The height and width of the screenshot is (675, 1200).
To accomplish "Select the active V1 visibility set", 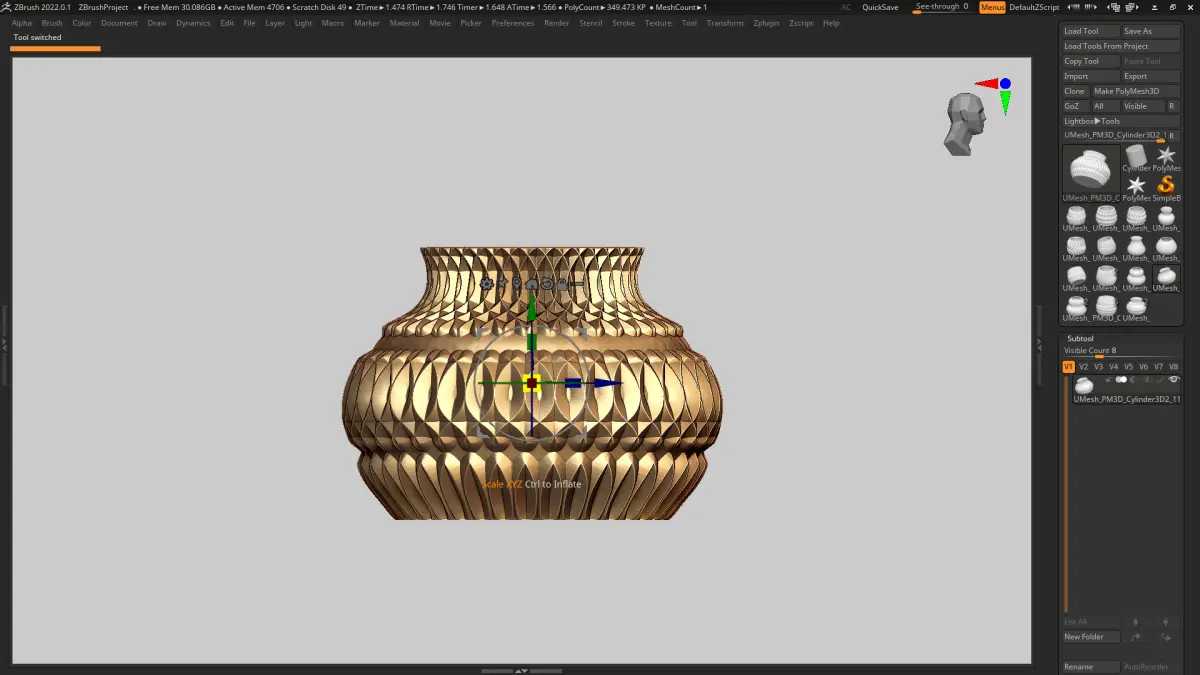I will click(x=1068, y=367).
